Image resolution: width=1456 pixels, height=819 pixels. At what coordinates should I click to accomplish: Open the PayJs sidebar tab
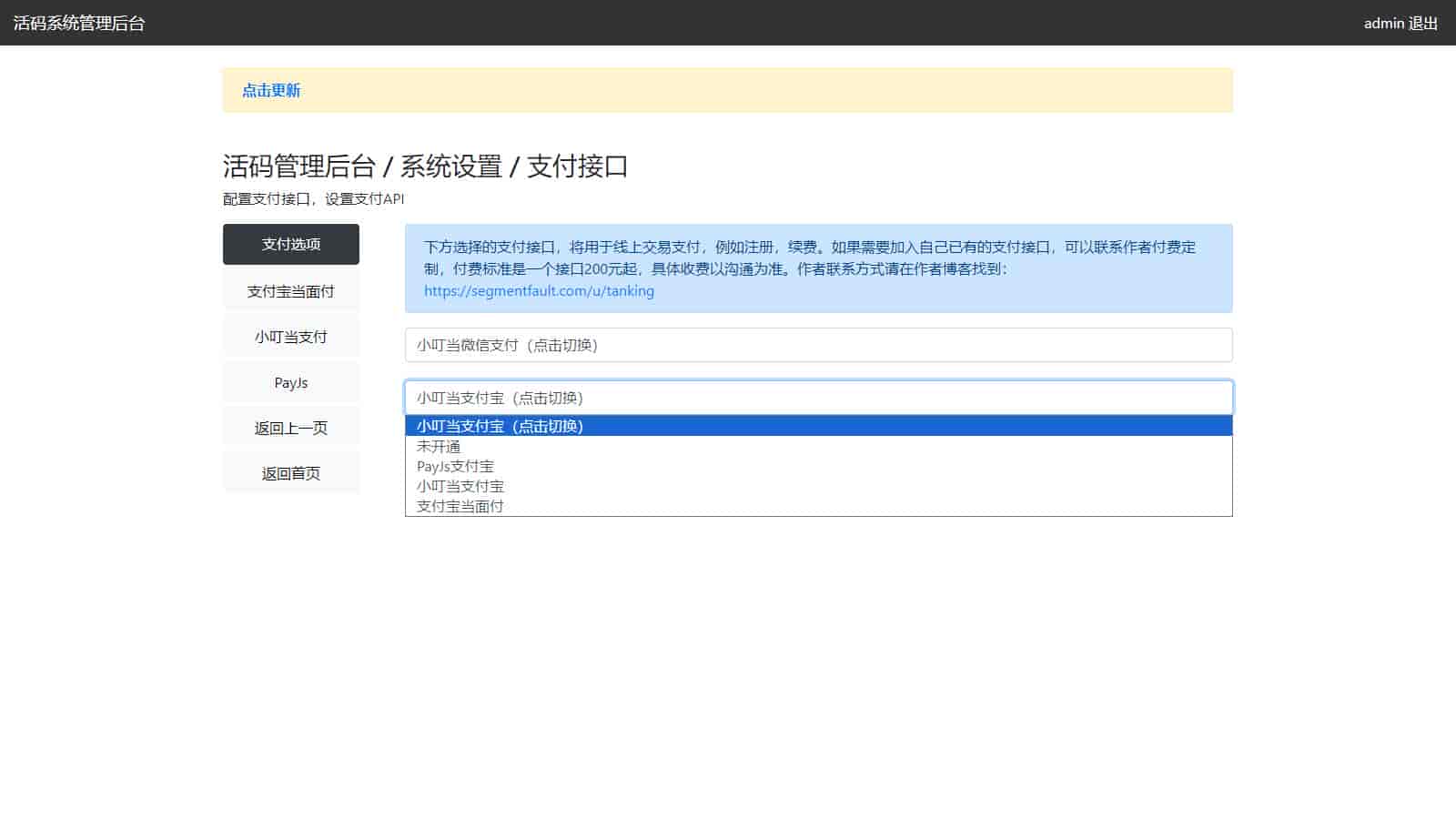(290, 382)
